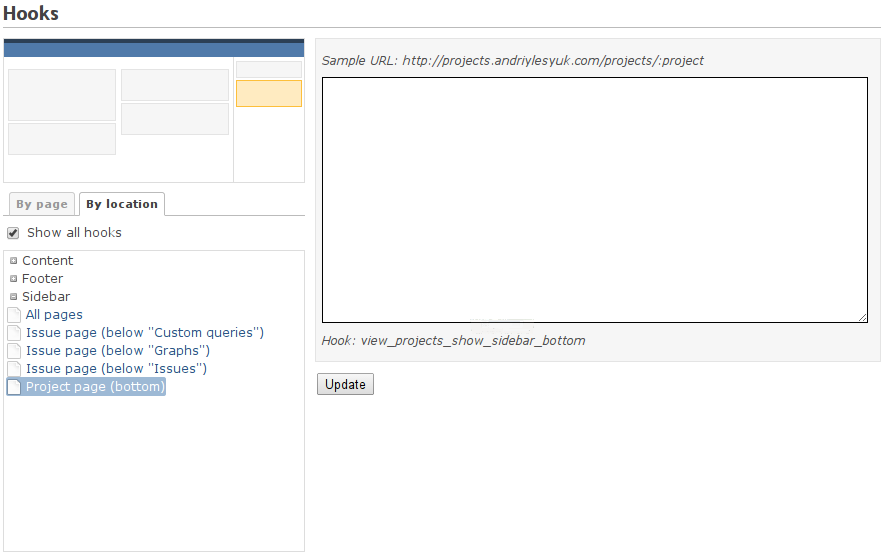This screenshot has height=556, width=885.
Task: Click the Footer label in the tree
Action: (42, 279)
